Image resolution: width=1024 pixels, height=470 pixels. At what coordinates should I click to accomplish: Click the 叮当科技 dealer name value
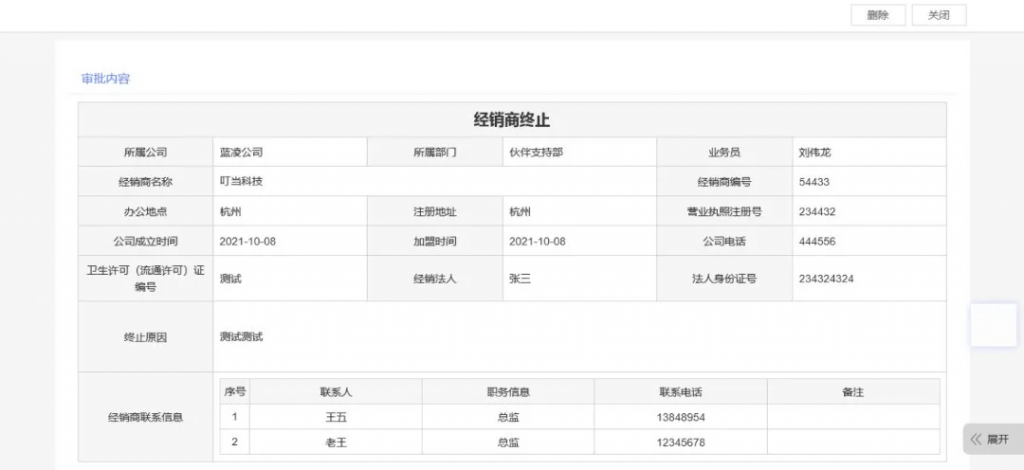point(241,182)
